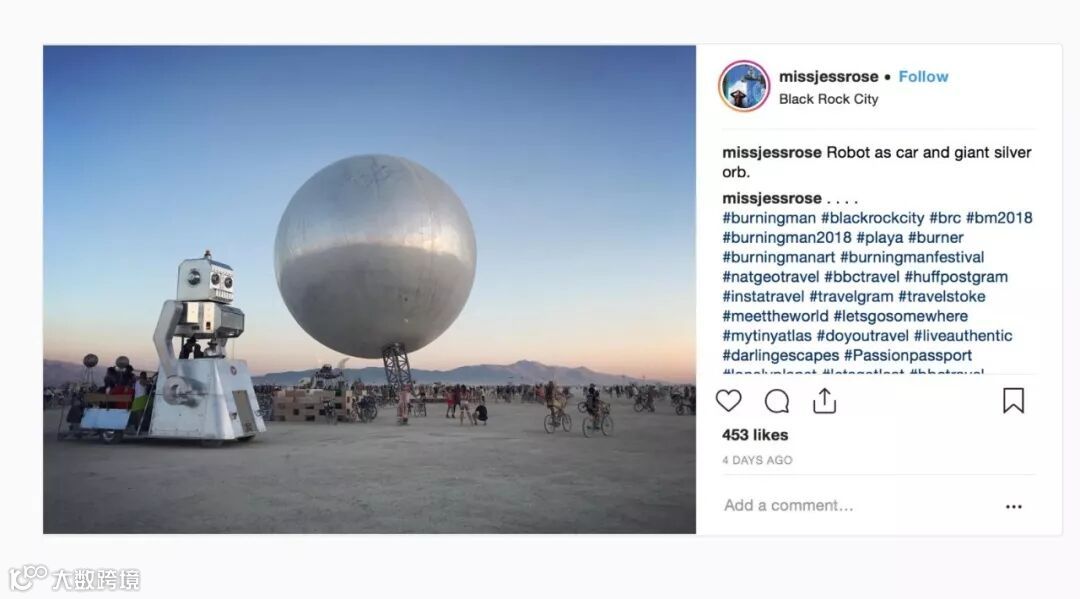1080x599 pixels.
Task: View the 453 likes list
Action: [755, 435]
